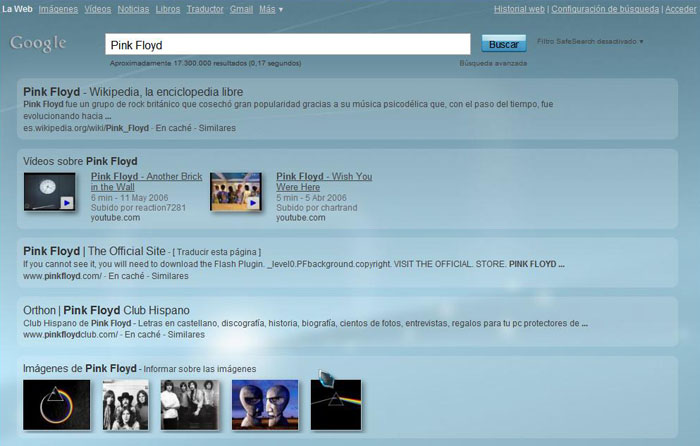
Task: Open Similares for pinkfloydclub.com
Action: tap(186, 335)
